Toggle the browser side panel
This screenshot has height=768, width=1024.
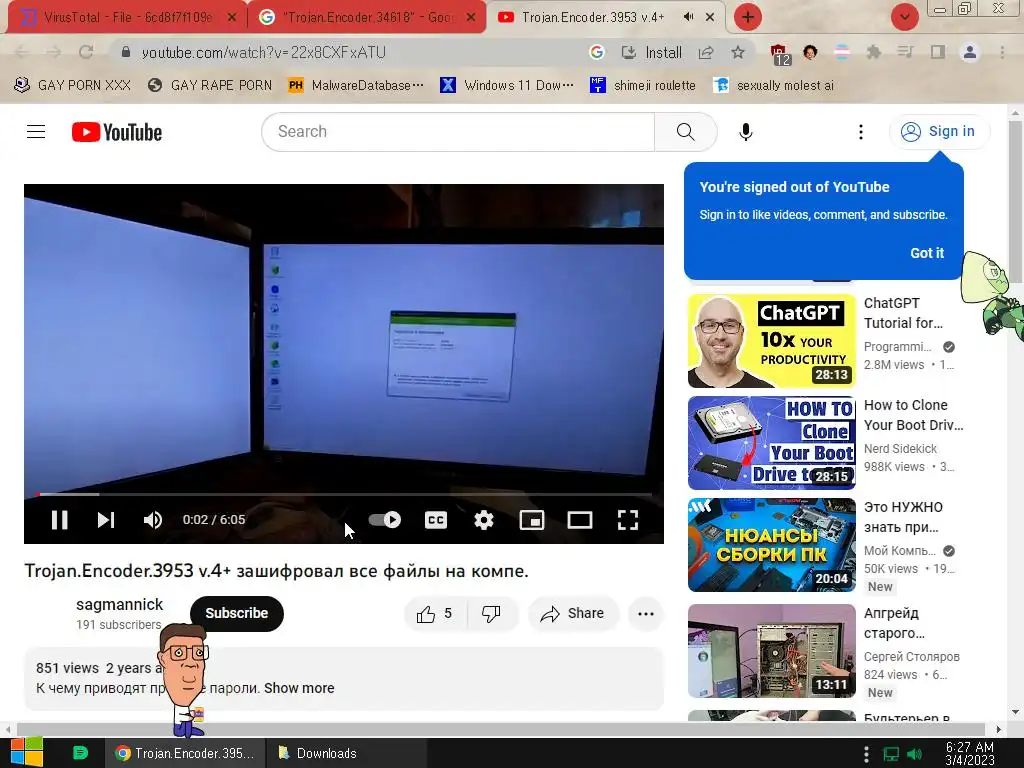[x=938, y=52]
